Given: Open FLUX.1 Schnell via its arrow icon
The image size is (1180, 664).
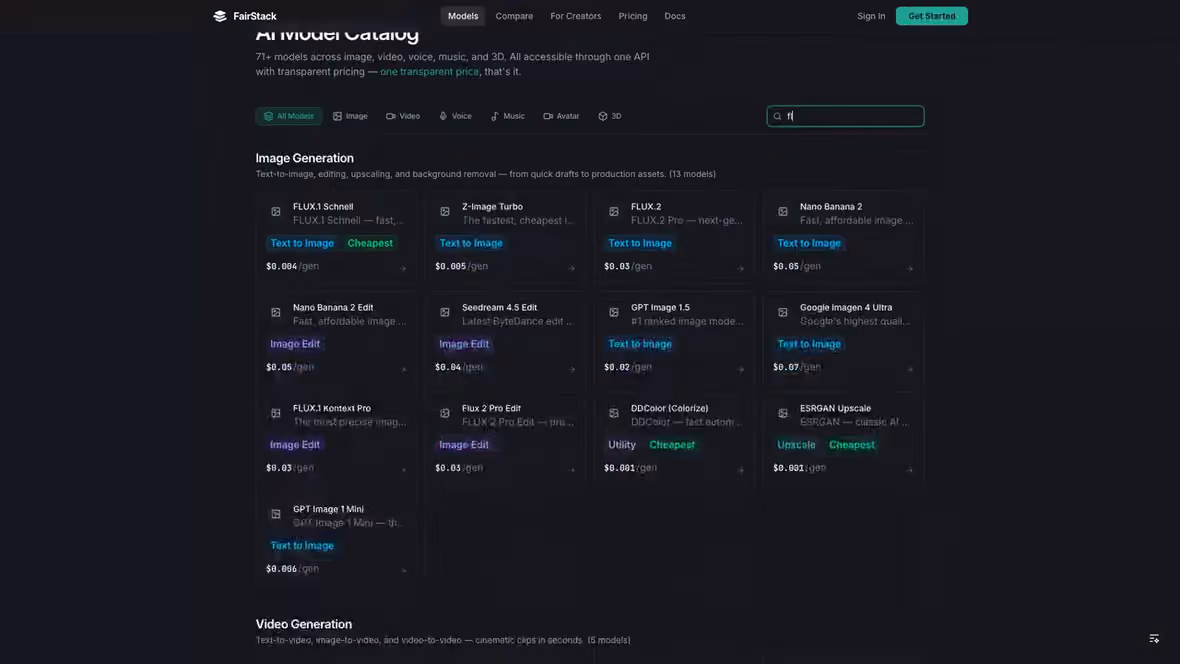Looking at the screenshot, I should click(x=403, y=268).
